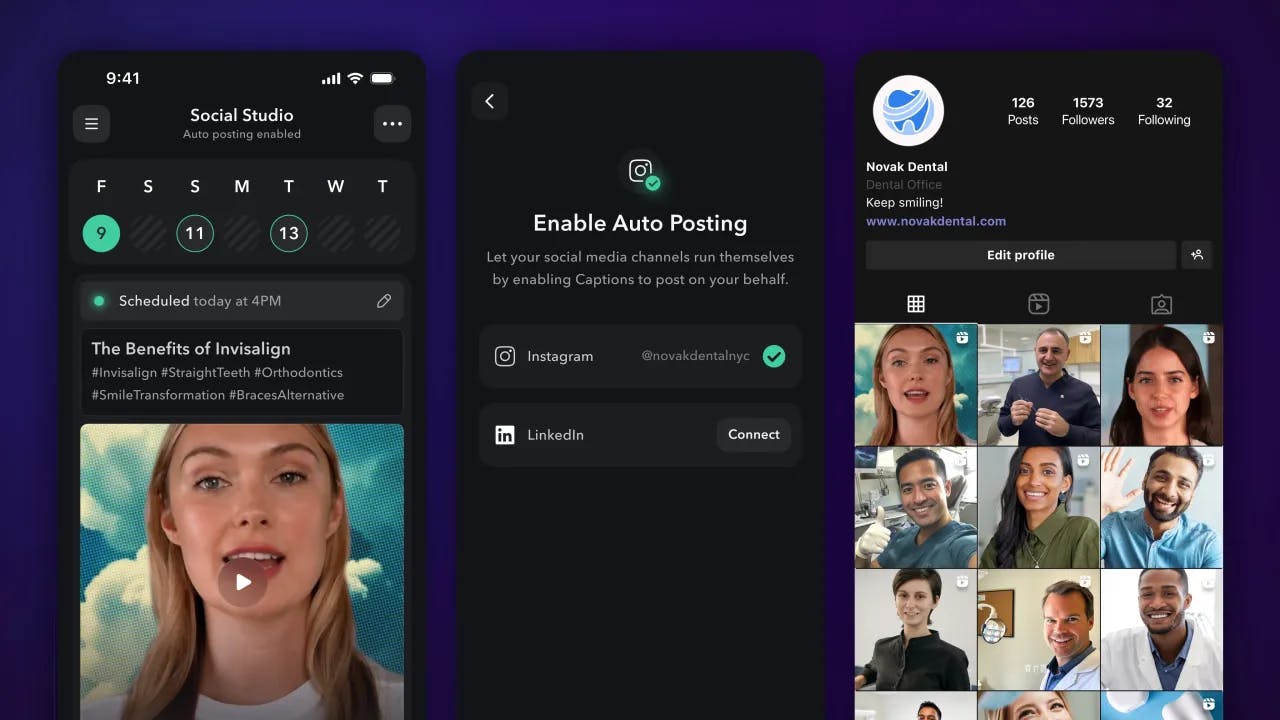Click the Instagram logo beside Instagram row

pyautogui.click(x=505, y=356)
